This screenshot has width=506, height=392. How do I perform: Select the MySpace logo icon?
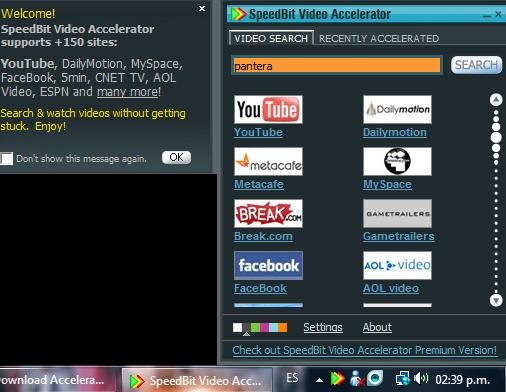tap(397, 161)
